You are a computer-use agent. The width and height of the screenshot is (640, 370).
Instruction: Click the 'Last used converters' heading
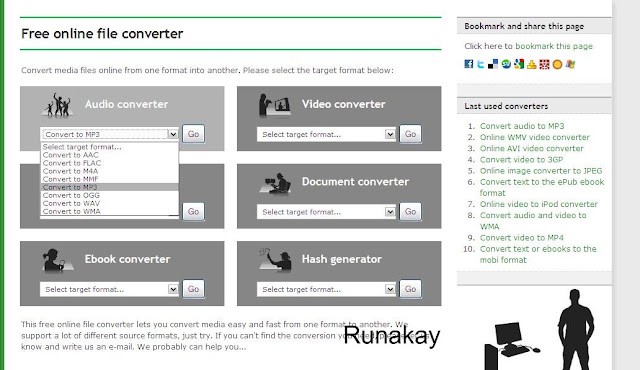pos(506,106)
